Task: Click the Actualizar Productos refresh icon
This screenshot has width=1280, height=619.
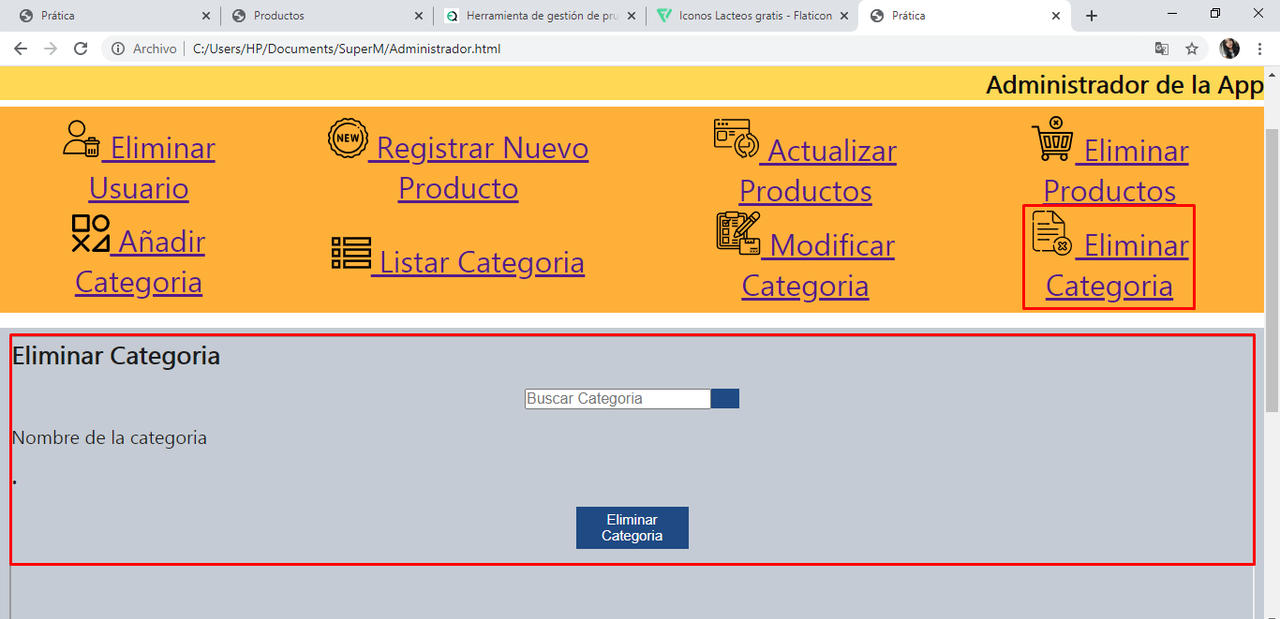Action: 737,139
